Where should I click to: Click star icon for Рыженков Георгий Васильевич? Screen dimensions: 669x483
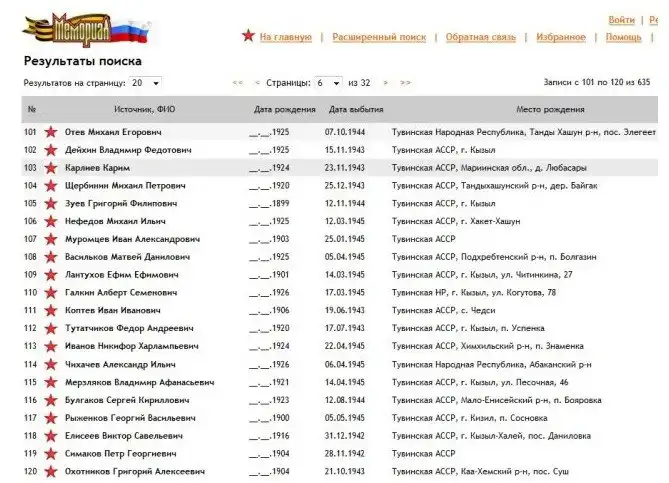(x=50, y=418)
